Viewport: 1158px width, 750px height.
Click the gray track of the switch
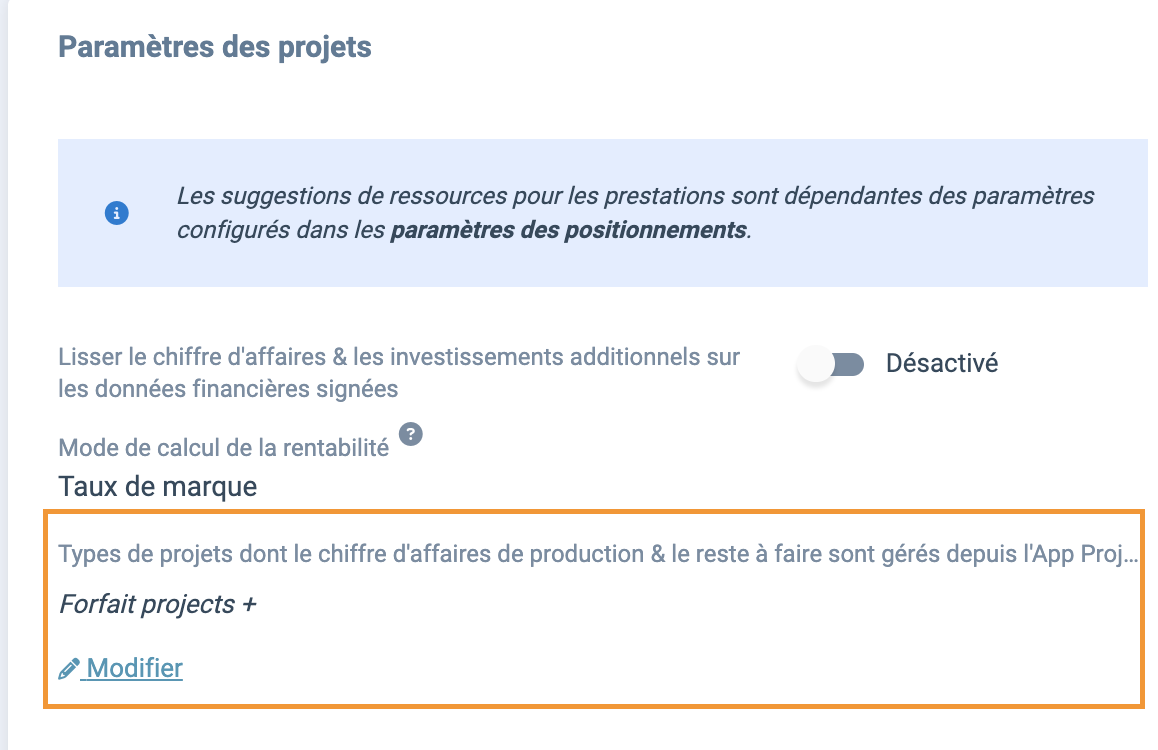point(848,364)
